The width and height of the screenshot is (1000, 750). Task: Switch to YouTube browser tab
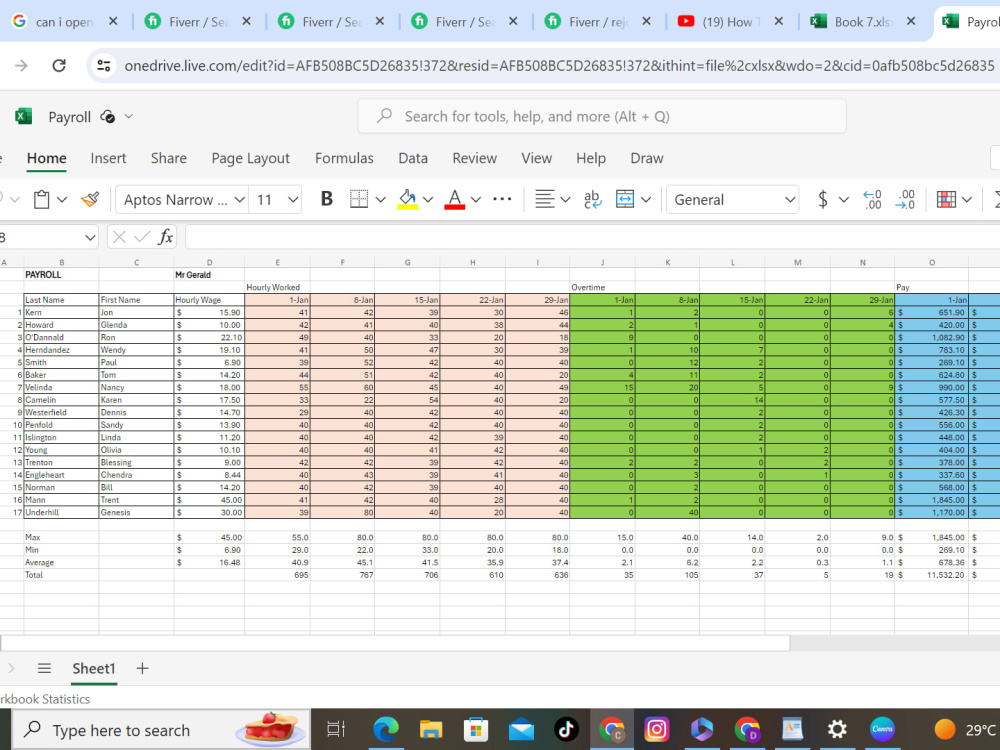pyautogui.click(x=731, y=22)
